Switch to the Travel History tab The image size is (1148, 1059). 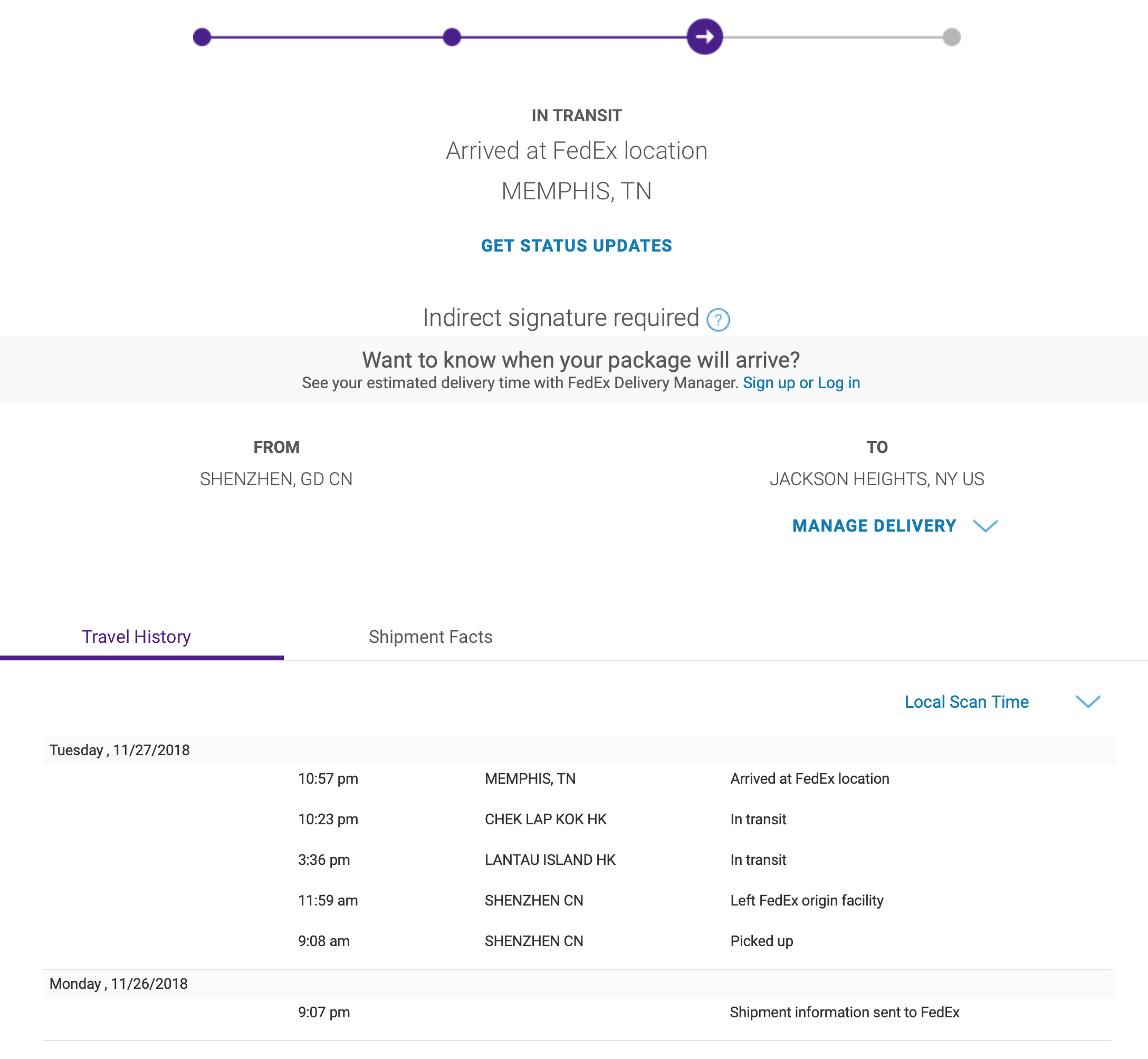[137, 637]
